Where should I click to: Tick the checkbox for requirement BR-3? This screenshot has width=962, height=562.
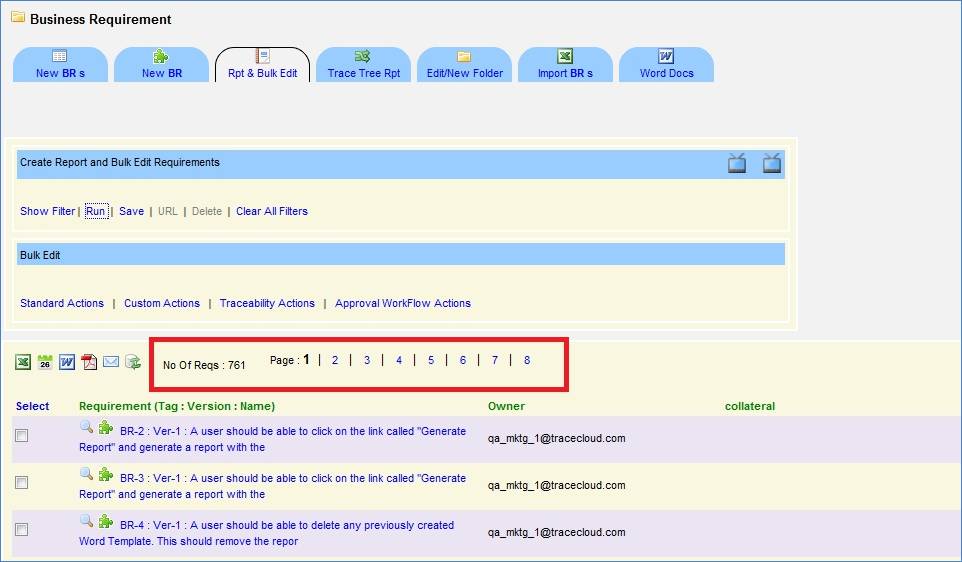tap(22, 483)
